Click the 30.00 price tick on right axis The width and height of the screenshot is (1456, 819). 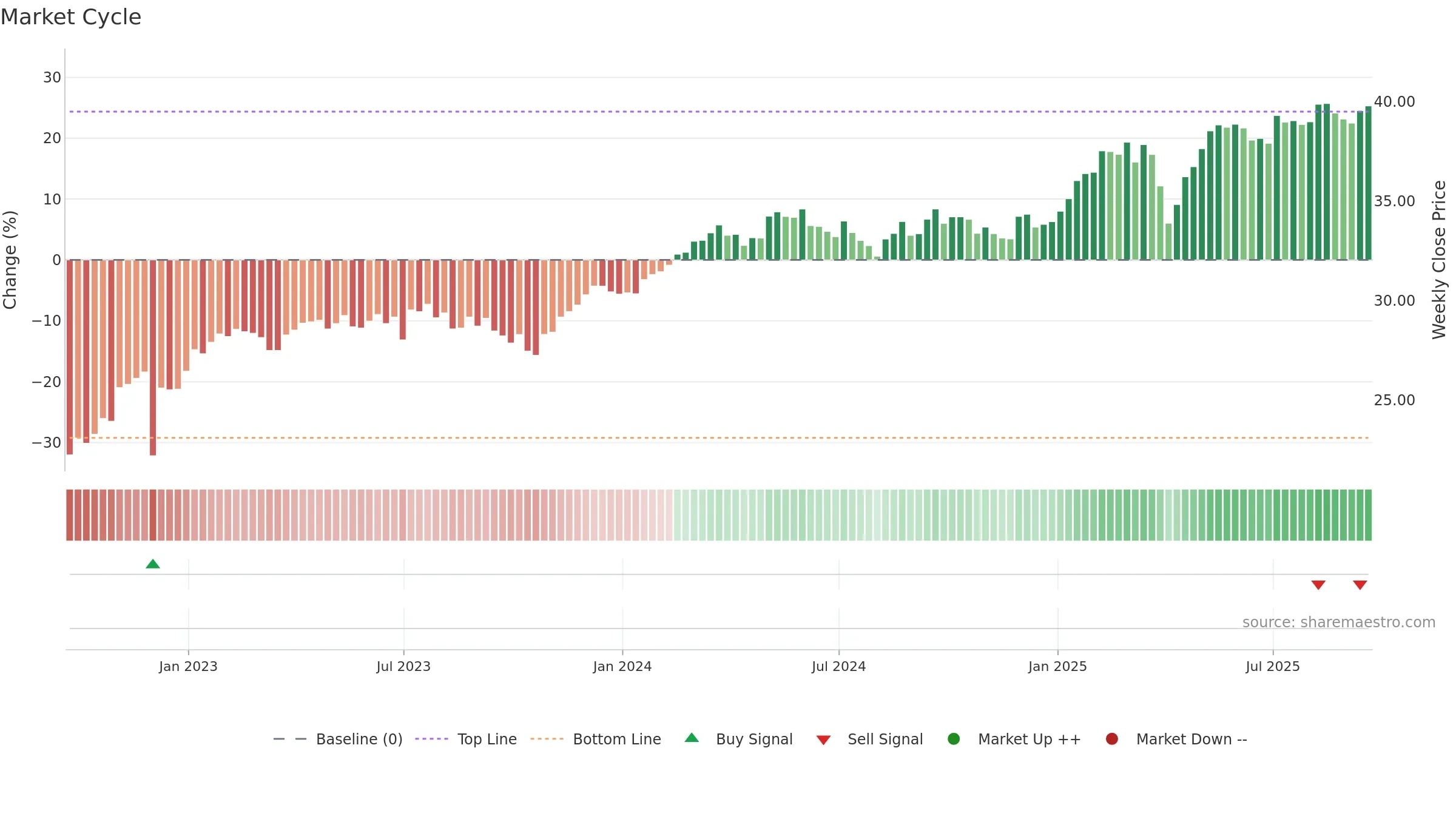[x=1395, y=300]
